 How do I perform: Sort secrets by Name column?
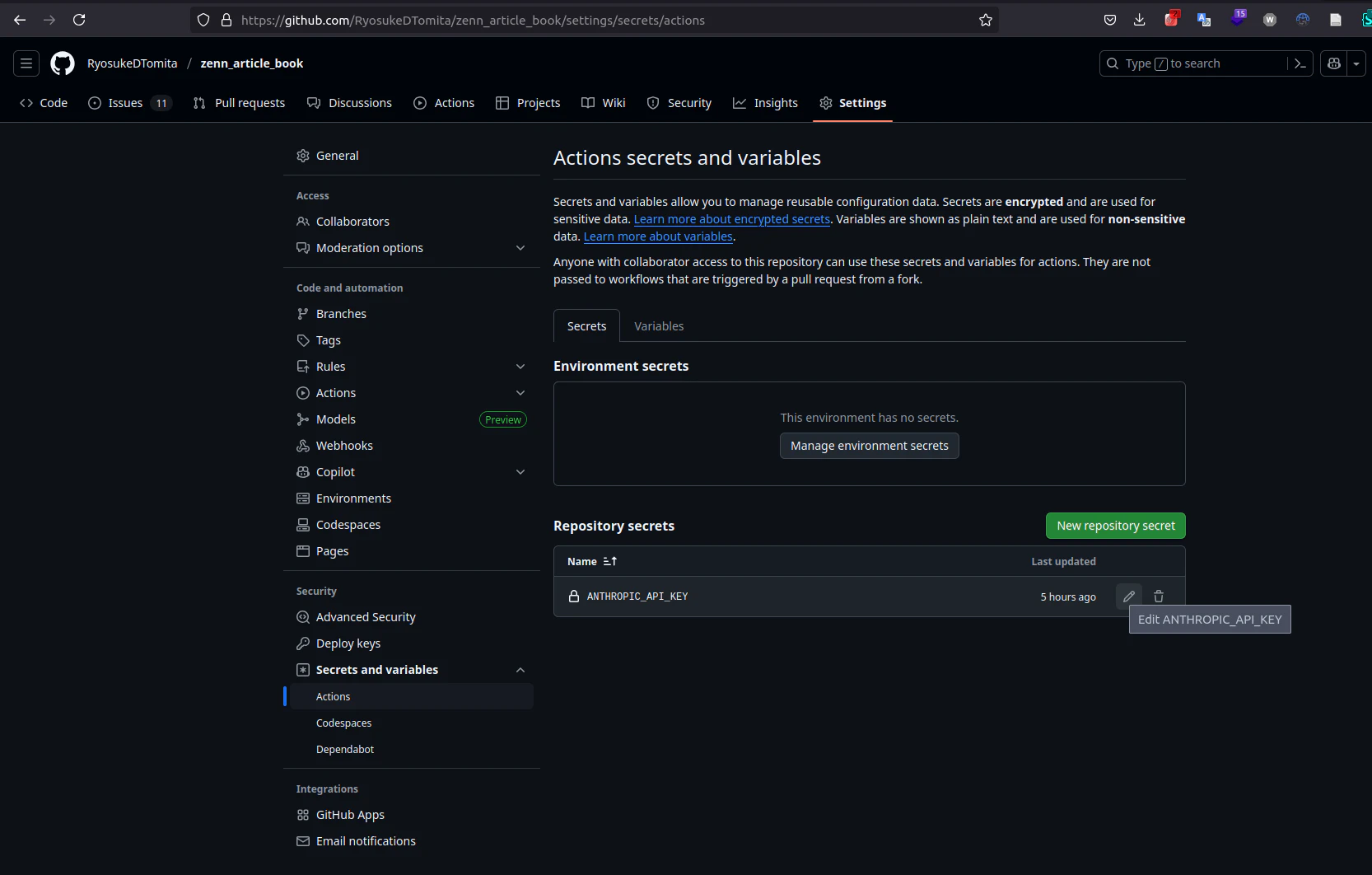coord(592,561)
